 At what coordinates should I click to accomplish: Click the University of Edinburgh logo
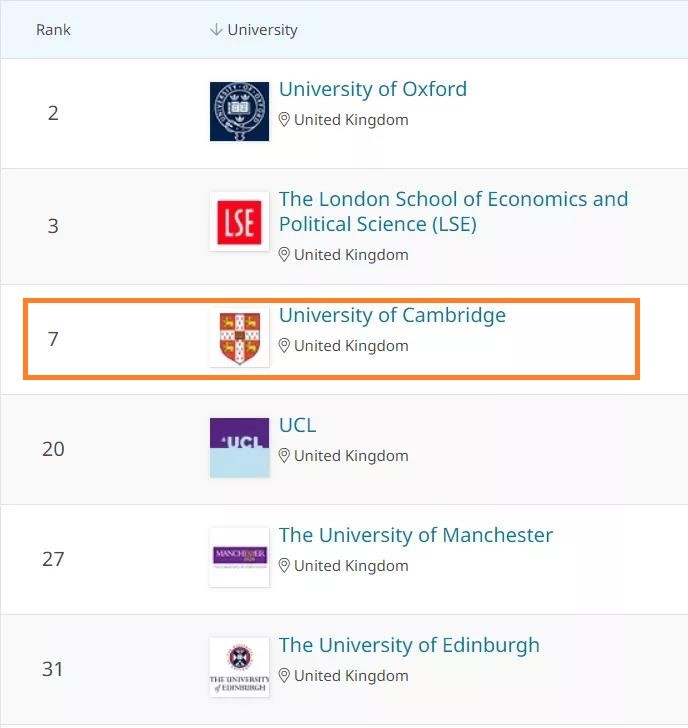pyautogui.click(x=239, y=668)
